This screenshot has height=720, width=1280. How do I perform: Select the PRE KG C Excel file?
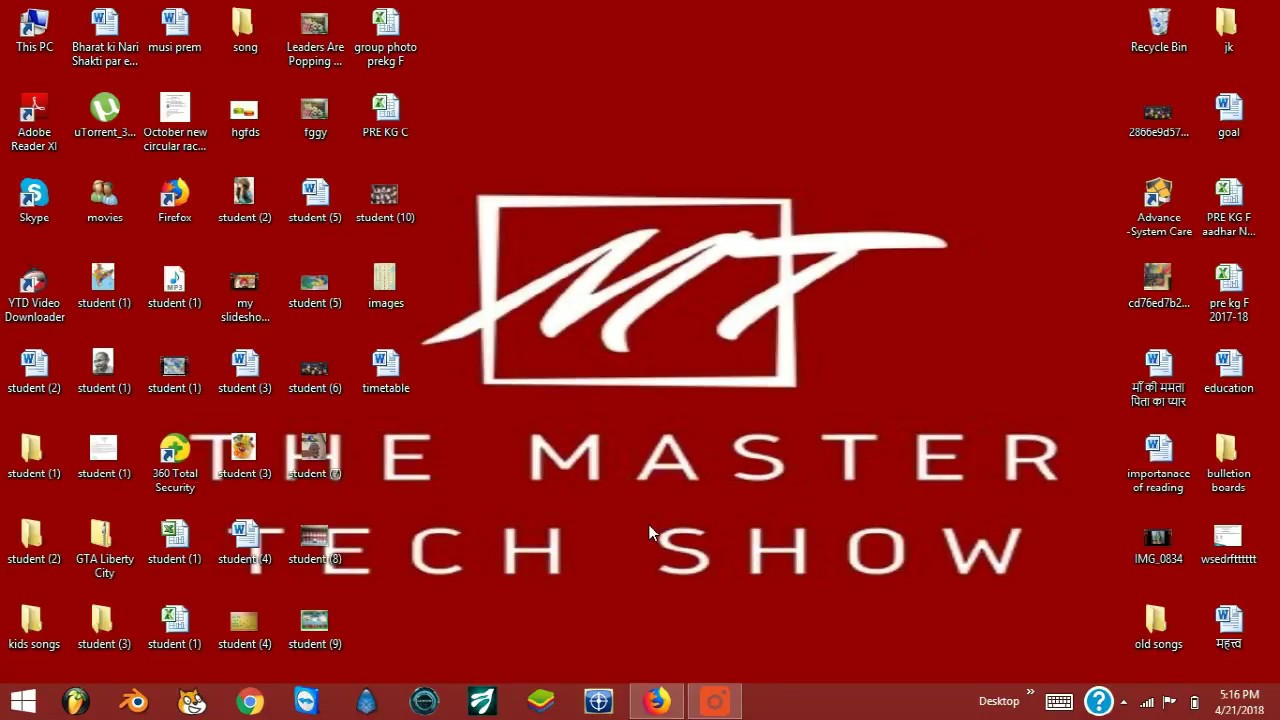(x=385, y=116)
